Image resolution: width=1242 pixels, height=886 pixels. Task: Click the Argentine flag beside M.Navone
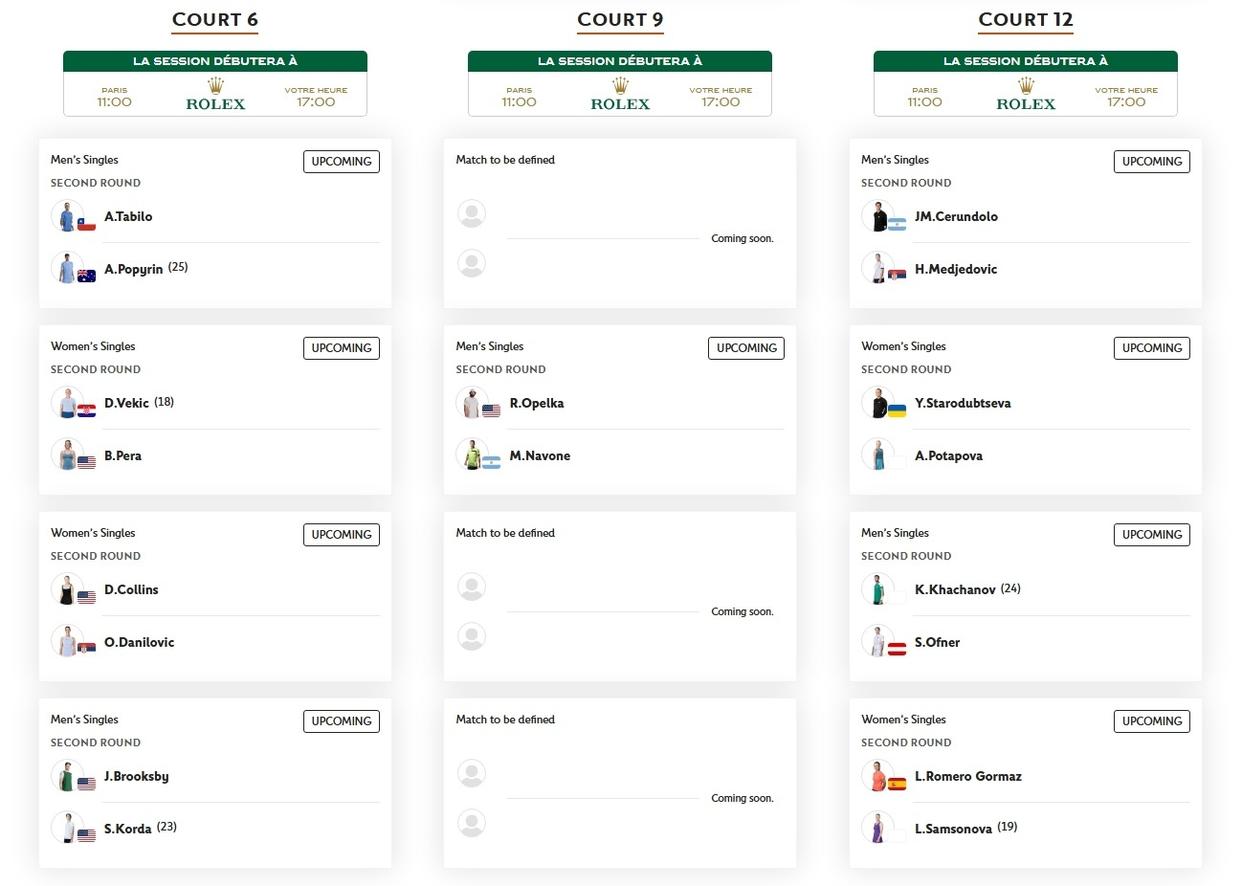pos(491,463)
